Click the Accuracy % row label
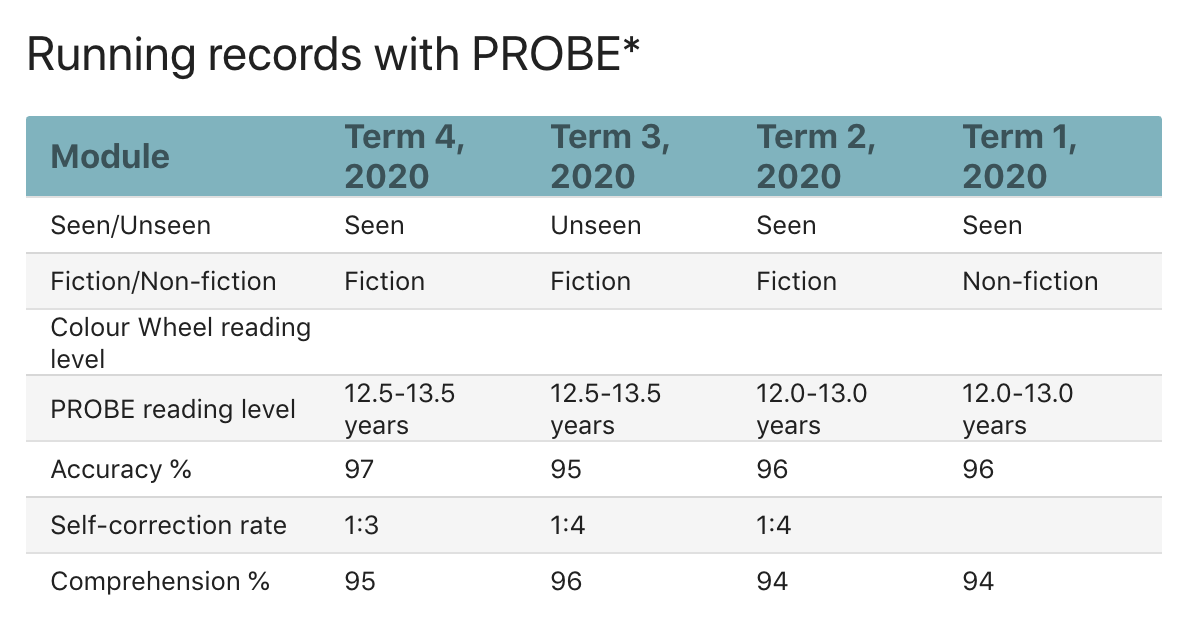 tap(121, 469)
